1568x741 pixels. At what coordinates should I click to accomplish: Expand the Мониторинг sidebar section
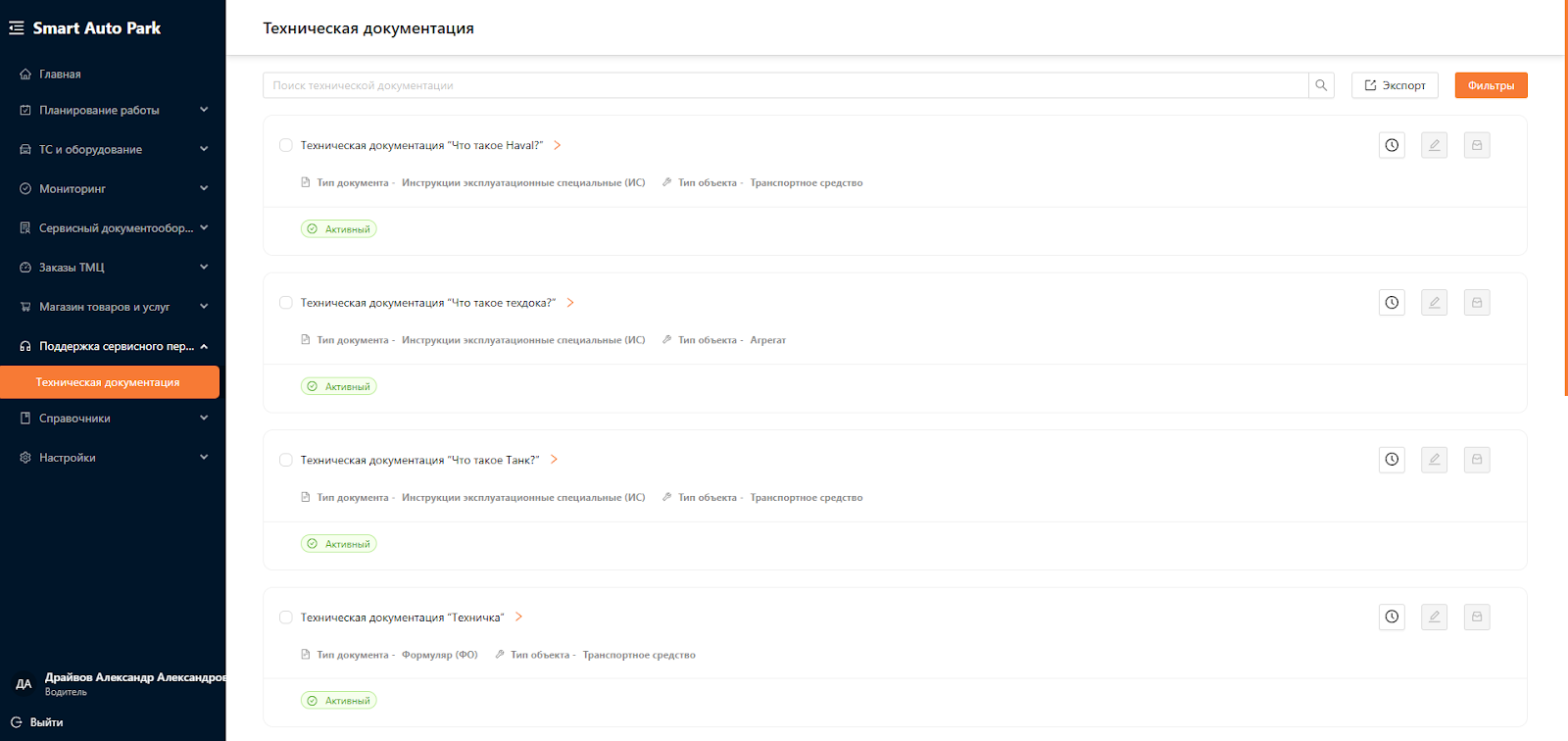pyautogui.click(x=113, y=188)
